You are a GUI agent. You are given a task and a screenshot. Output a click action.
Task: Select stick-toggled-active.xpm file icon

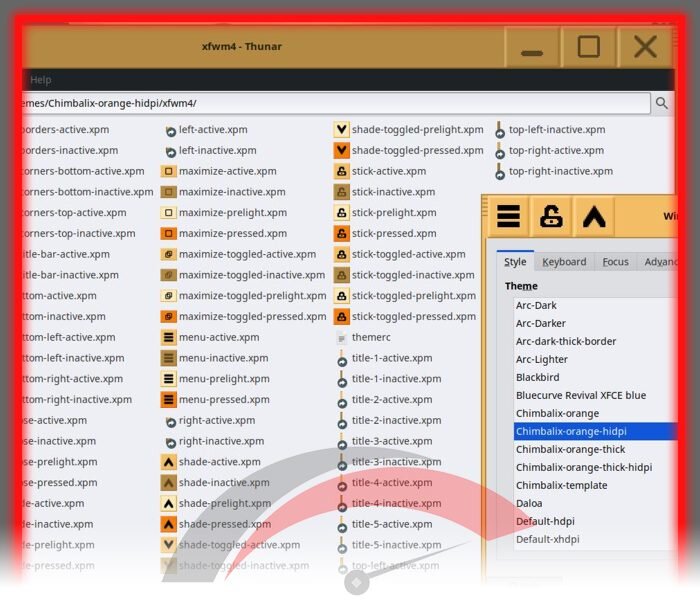tap(342, 254)
